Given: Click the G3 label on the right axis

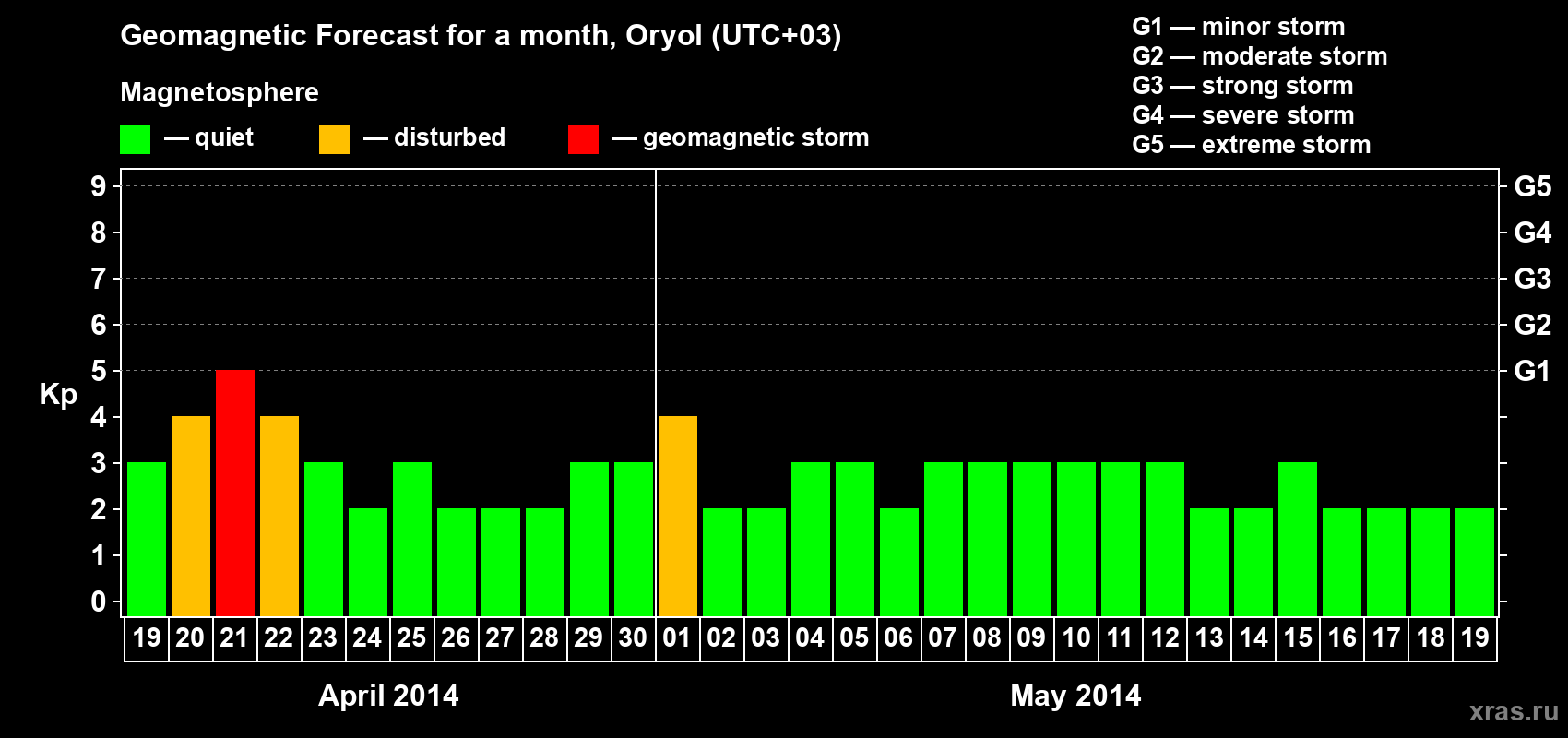Looking at the screenshot, I should pos(1532,279).
